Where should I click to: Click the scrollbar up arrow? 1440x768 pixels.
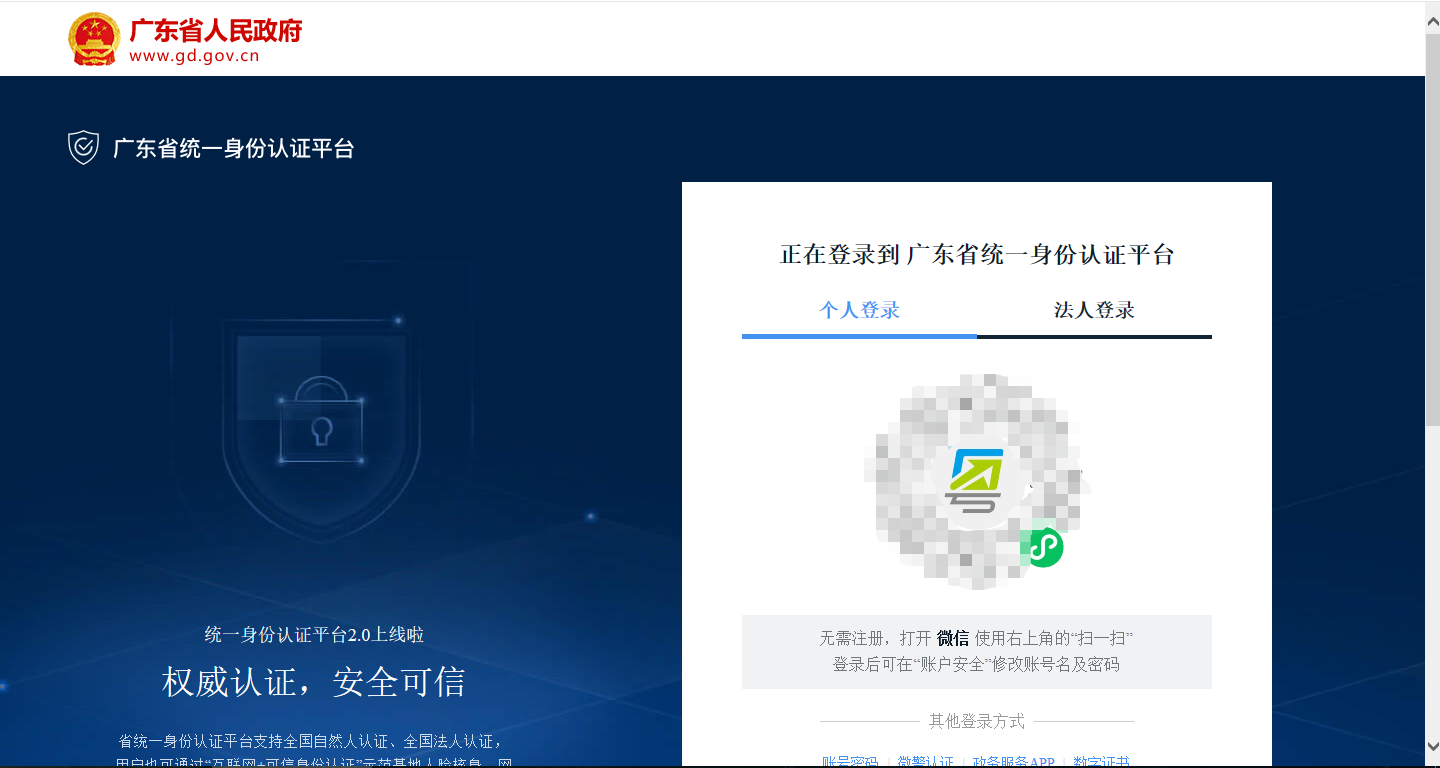tap(1432, 21)
